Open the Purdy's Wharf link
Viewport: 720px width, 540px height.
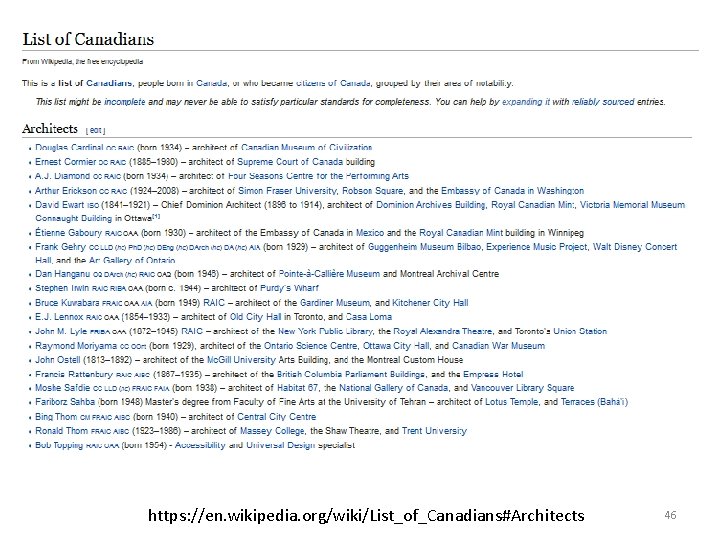pyautogui.click(x=289, y=288)
